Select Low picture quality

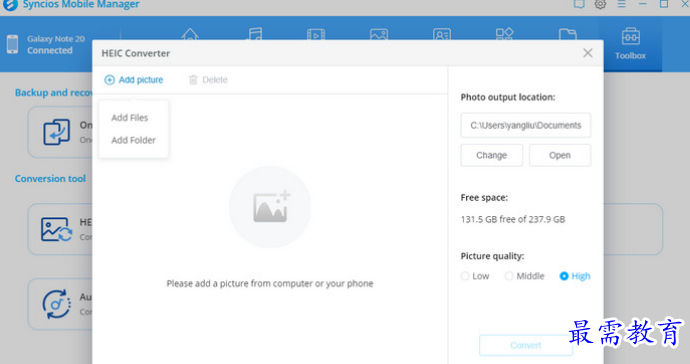475,276
